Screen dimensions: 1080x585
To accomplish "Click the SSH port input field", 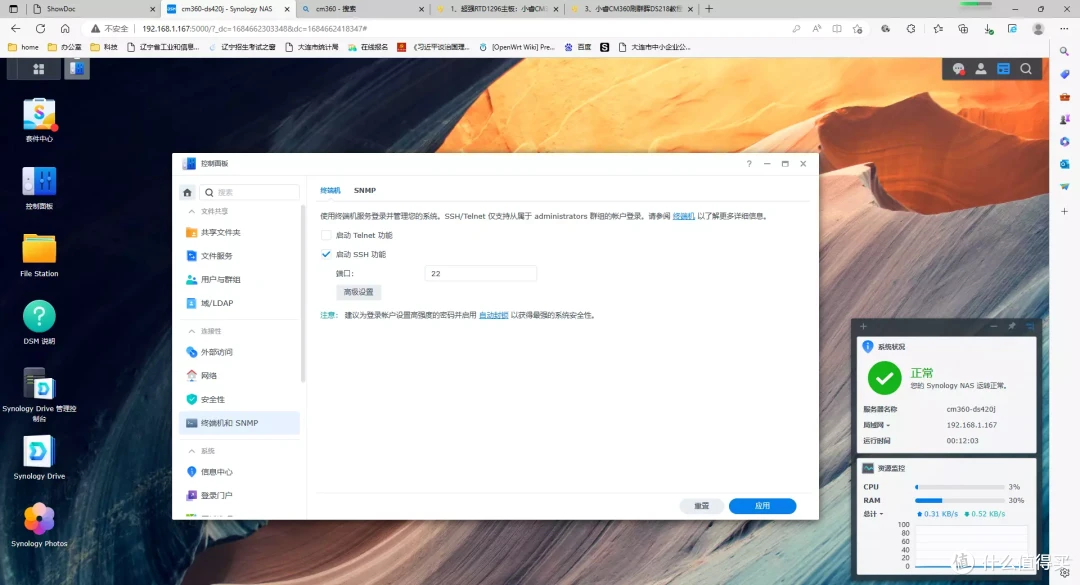I will tap(481, 274).
